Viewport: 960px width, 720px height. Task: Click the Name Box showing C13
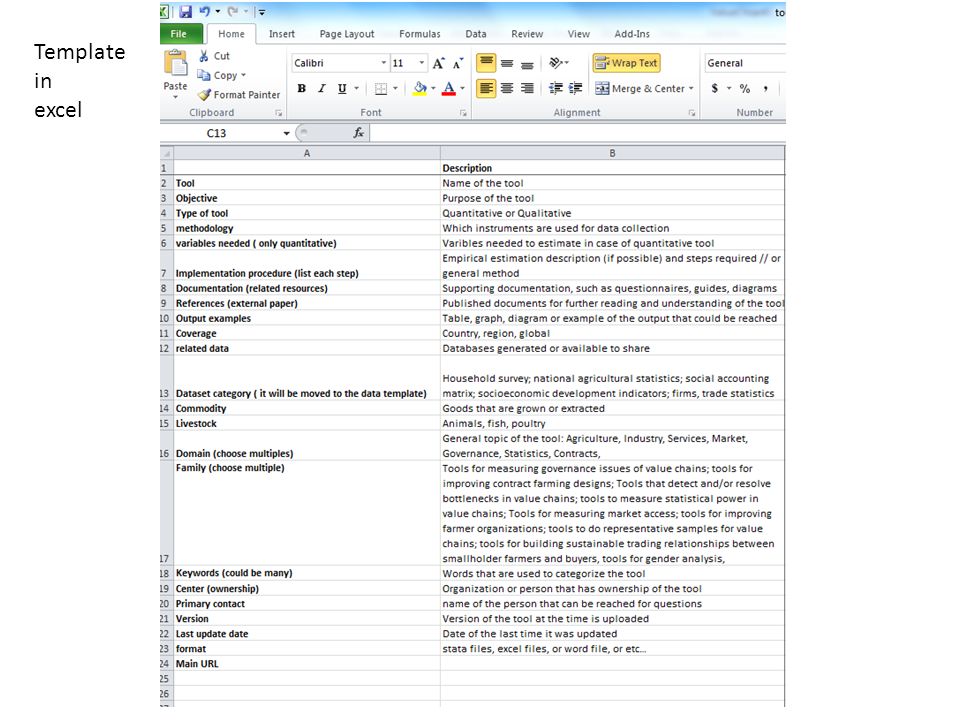(x=219, y=133)
